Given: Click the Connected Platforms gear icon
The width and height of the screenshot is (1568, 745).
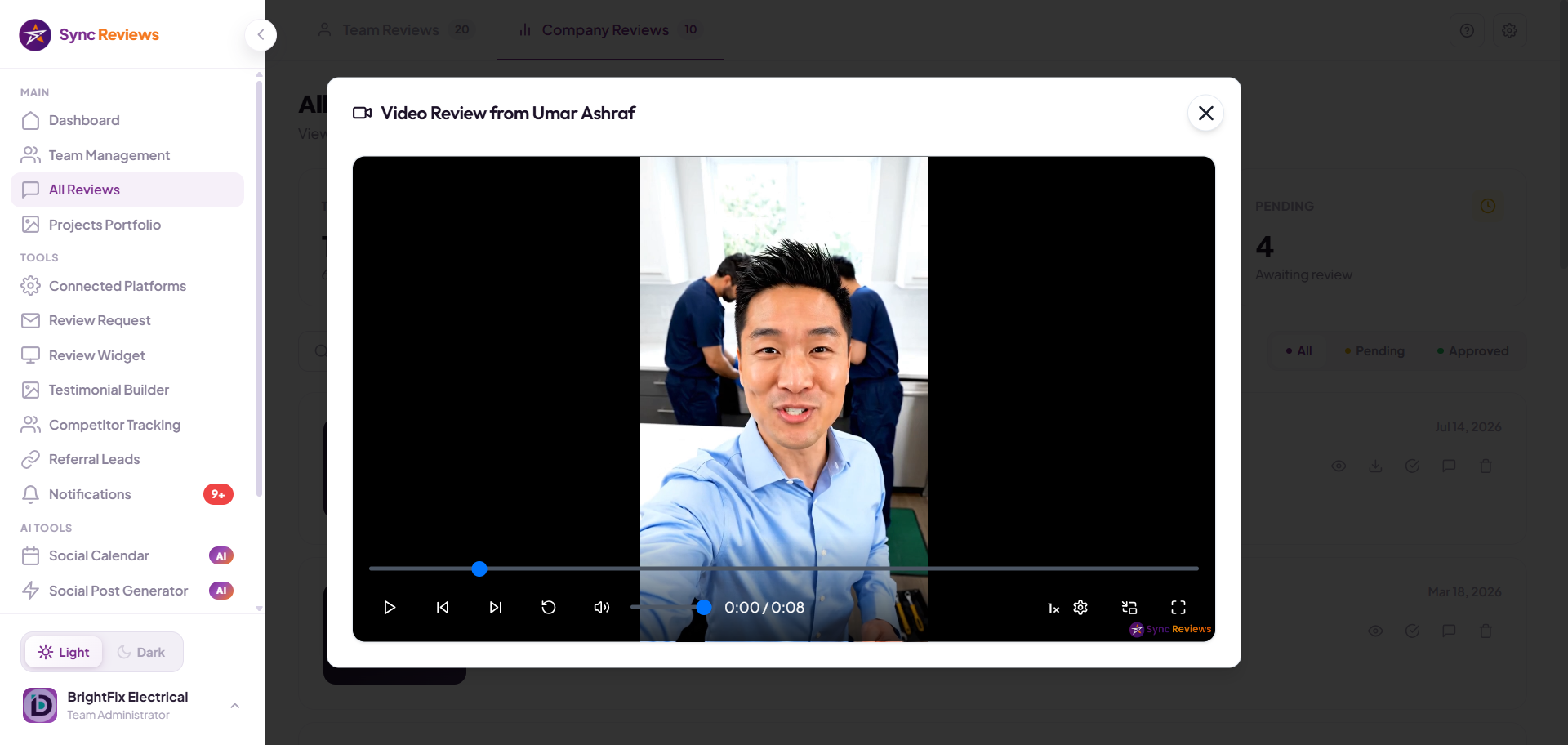Looking at the screenshot, I should pyautogui.click(x=30, y=286).
